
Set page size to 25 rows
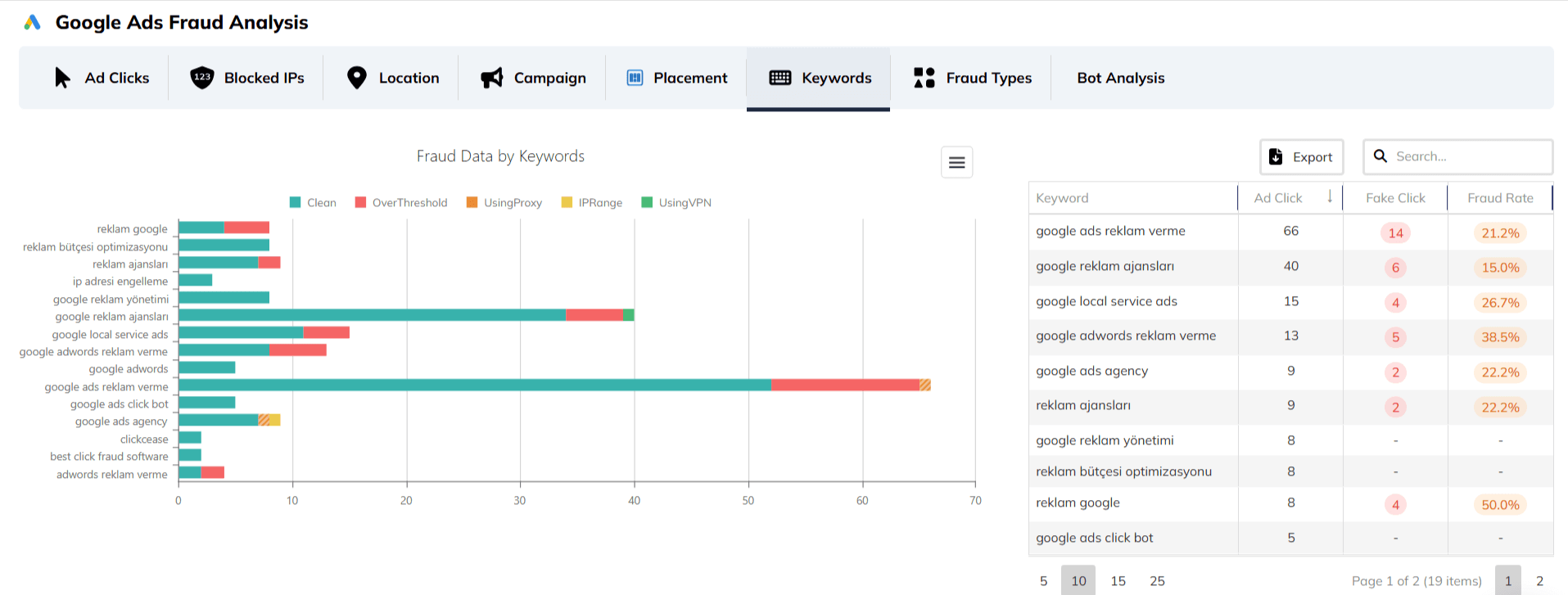tap(1157, 580)
